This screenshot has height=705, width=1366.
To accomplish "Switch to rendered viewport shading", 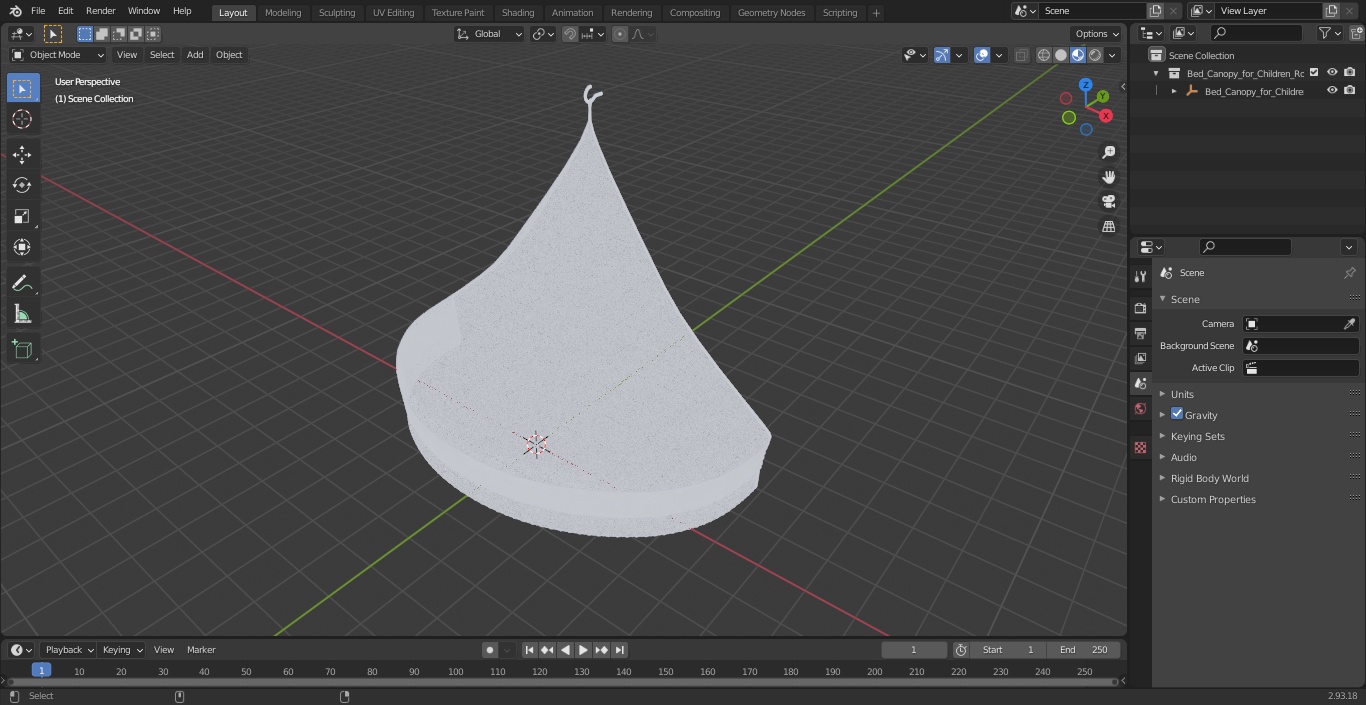I will pos(1095,55).
